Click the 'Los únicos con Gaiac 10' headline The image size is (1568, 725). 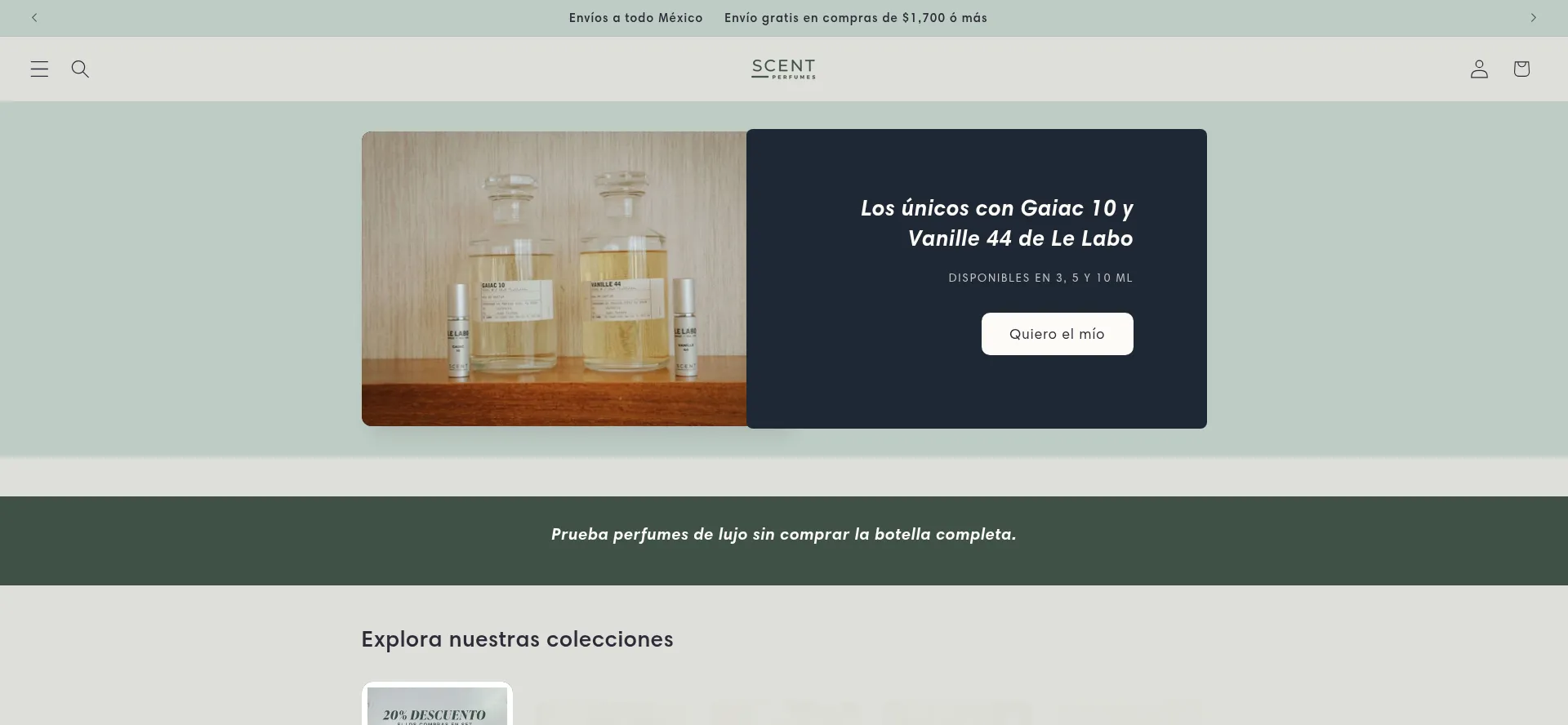coord(996,223)
